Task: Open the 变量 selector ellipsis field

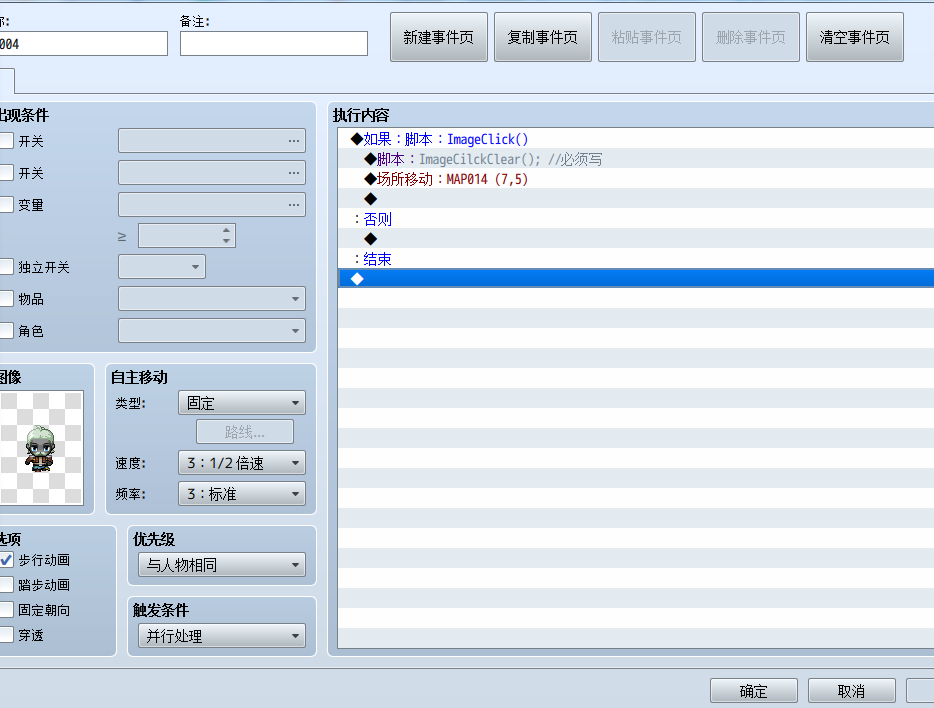Action: click(212, 204)
